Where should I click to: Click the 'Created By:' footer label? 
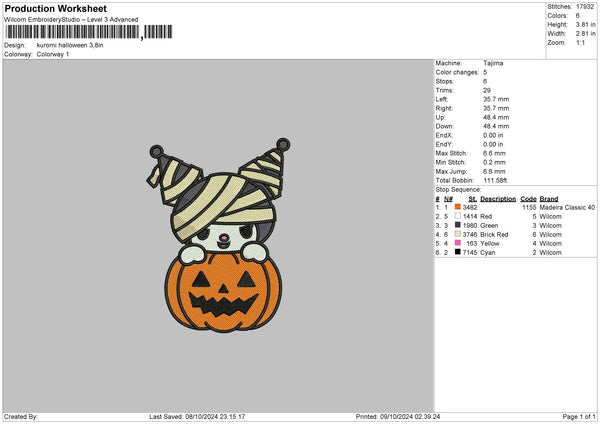click(21, 417)
